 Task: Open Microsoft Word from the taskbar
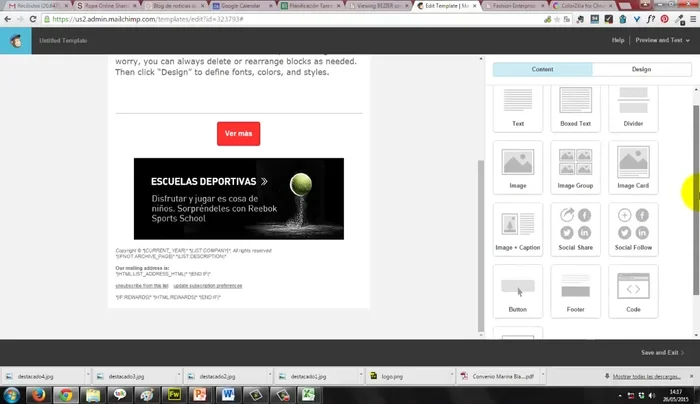tap(228, 395)
